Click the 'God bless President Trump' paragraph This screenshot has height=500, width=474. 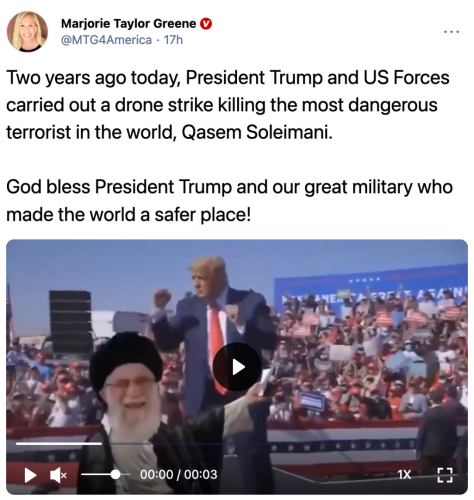pyautogui.click(x=229, y=200)
